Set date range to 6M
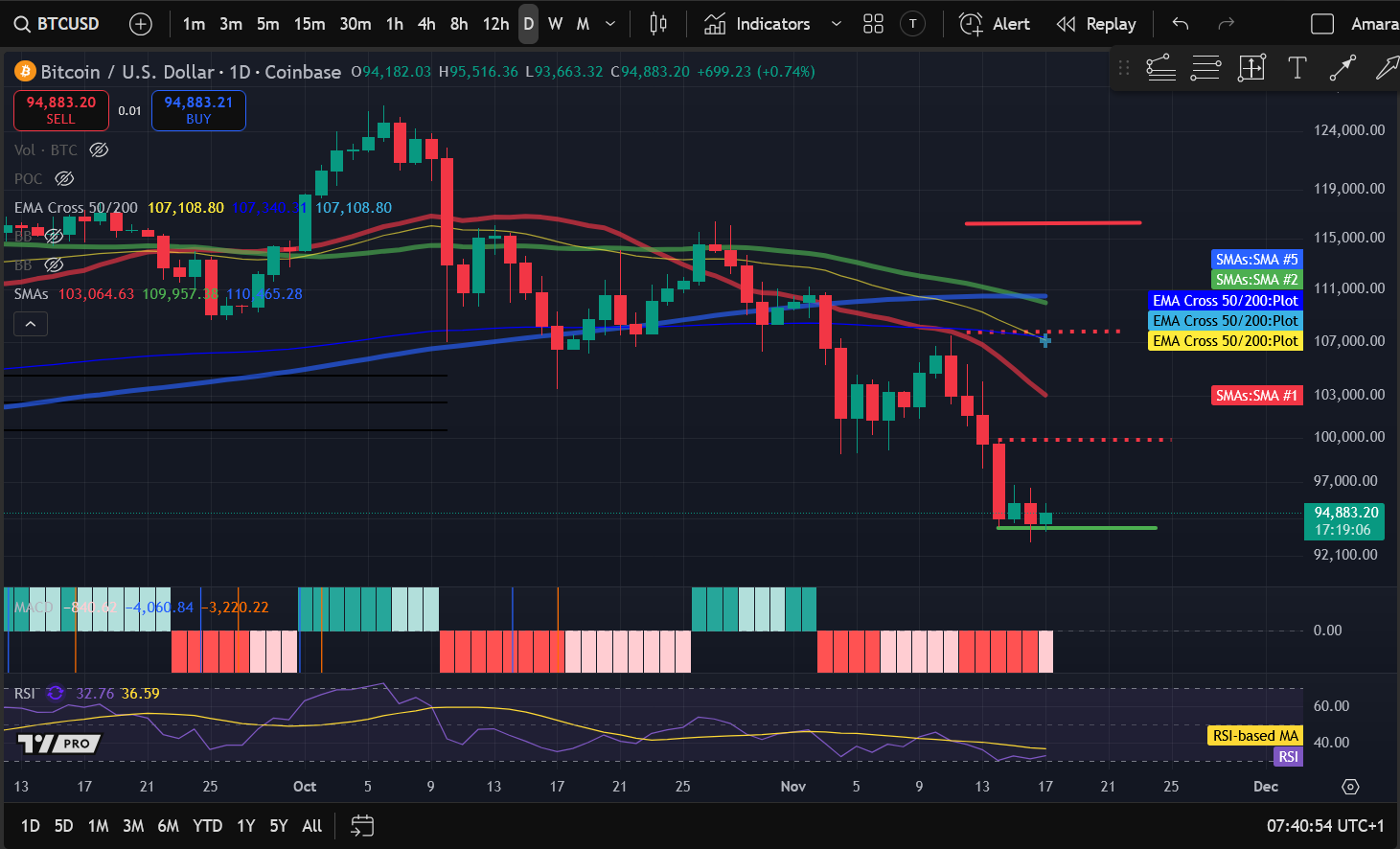Screen dimensions: 1400x849 [169, 826]
